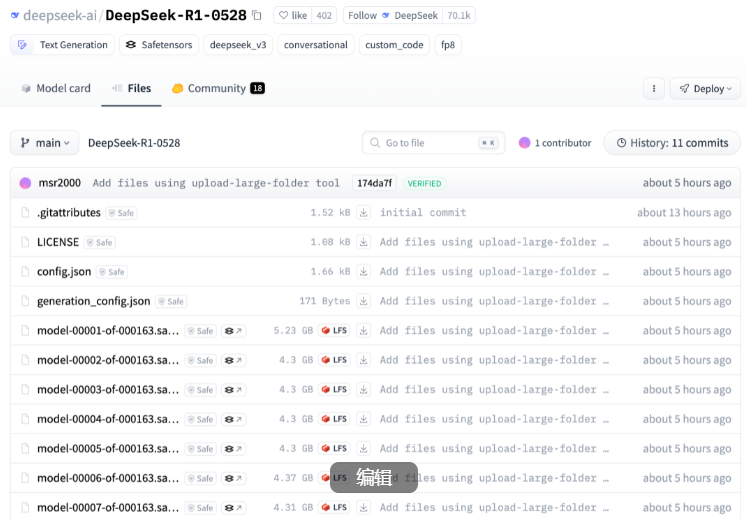Open the msr2000 user profile
The image size is (746, 519).
click(x=59, y=183)
